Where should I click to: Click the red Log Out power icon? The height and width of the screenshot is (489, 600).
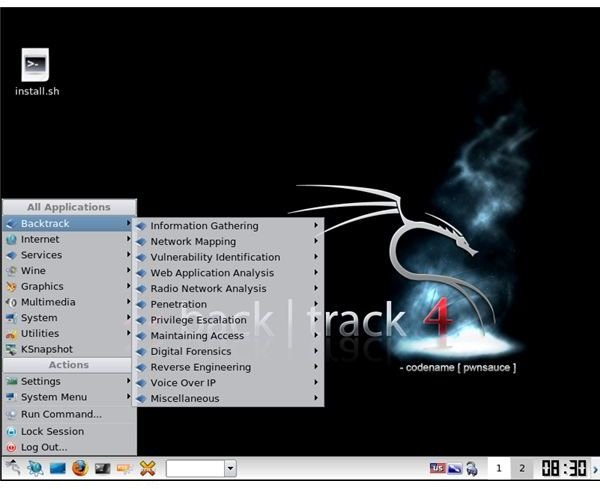(11, 447)
